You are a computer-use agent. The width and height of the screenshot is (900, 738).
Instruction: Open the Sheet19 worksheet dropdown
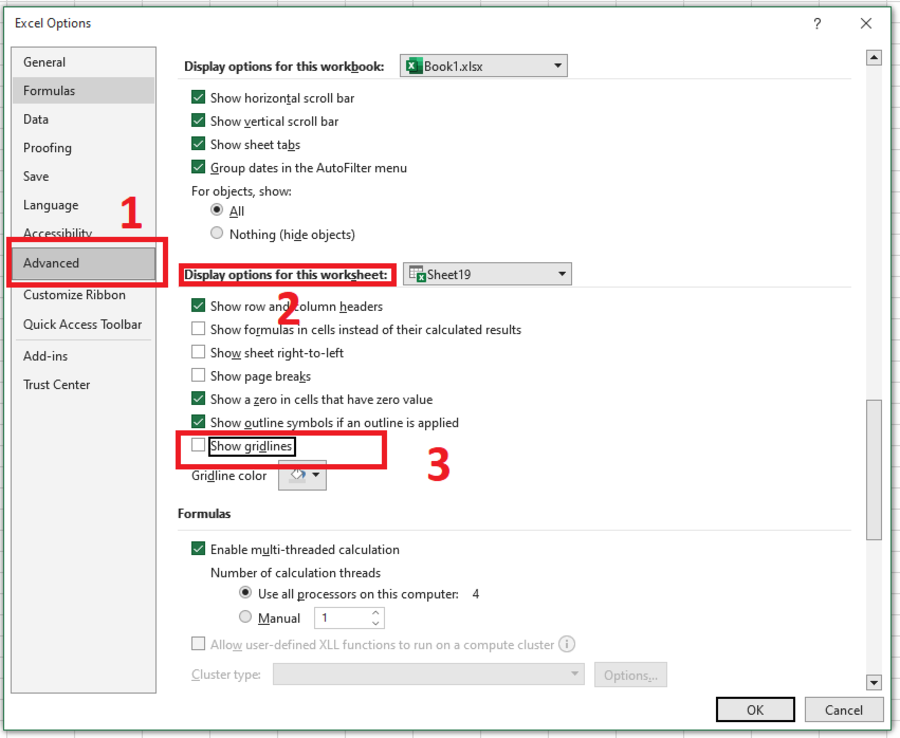487,274
